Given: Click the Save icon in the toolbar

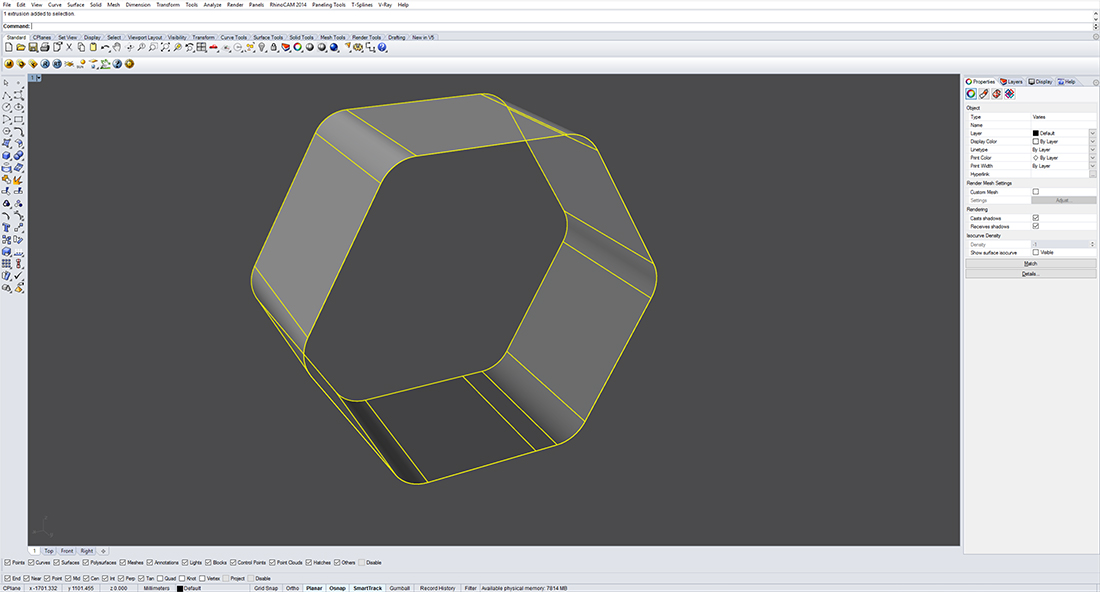Looking at the screenshot, I should (x=32, y=48).
